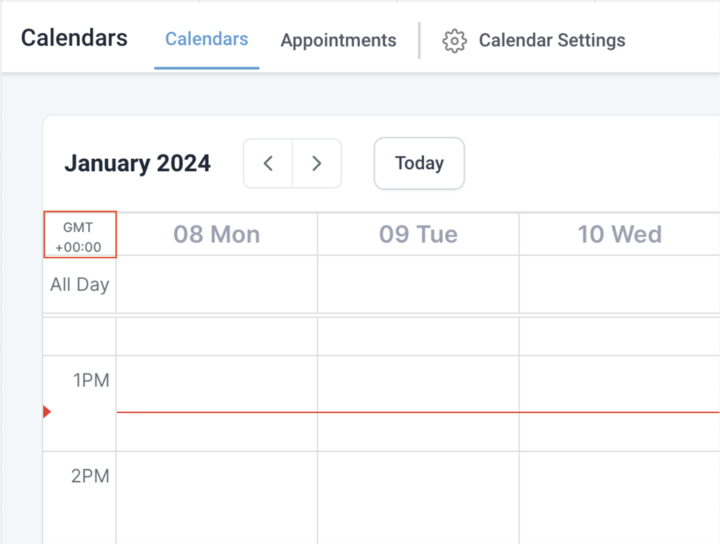Jump to Today button
Viewport: 720px width, 544px height.
click(x=419, y=163)
